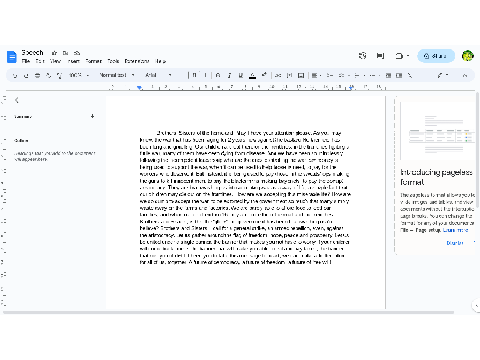Open the text color picker
This screenshot has height=360, width=480.
[x=253, y=75]
